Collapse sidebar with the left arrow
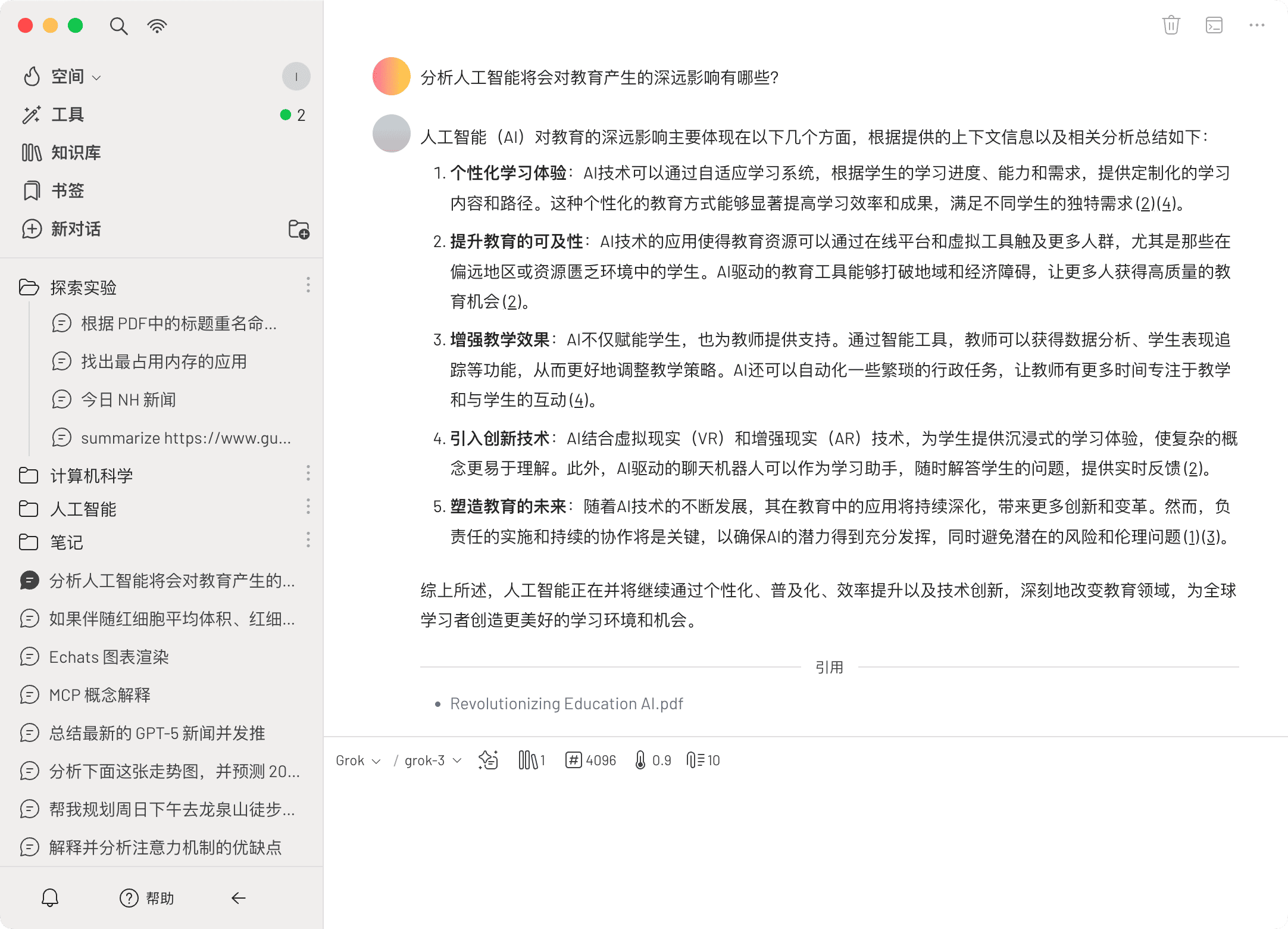The height and width of the screenshot is (929, 1288). (239, 897)
